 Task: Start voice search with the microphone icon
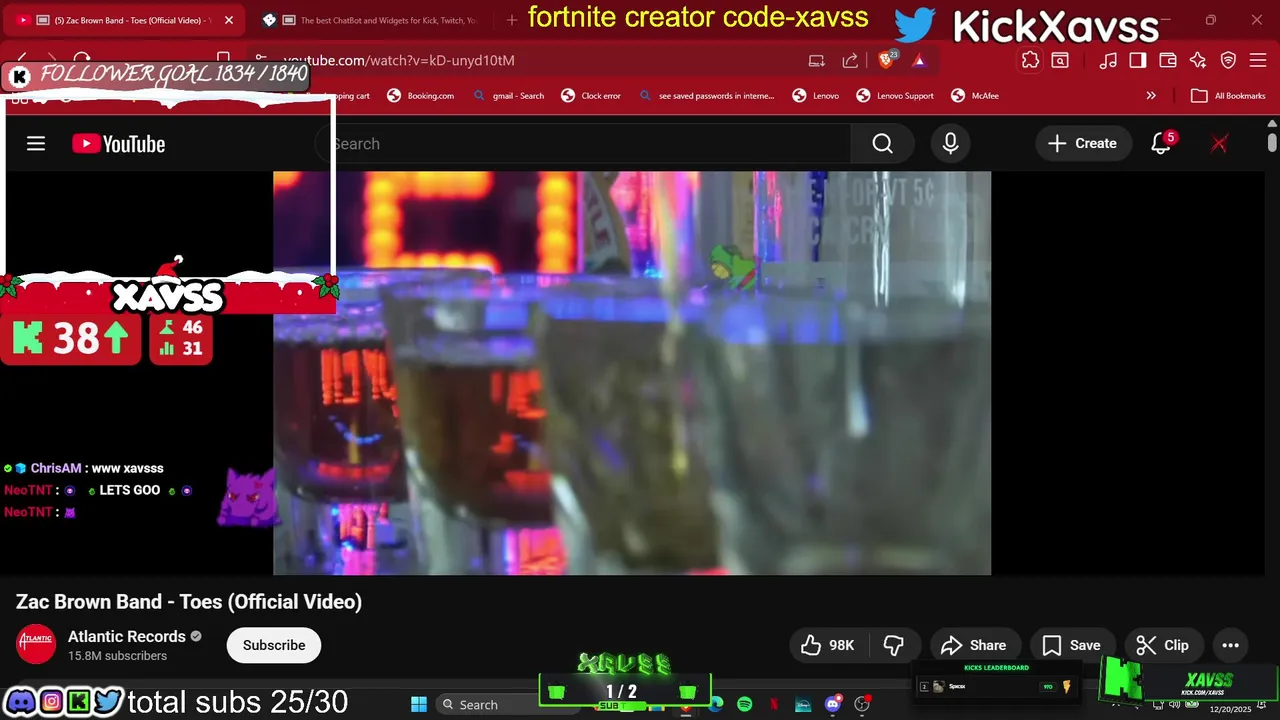(x=950, y=144)
